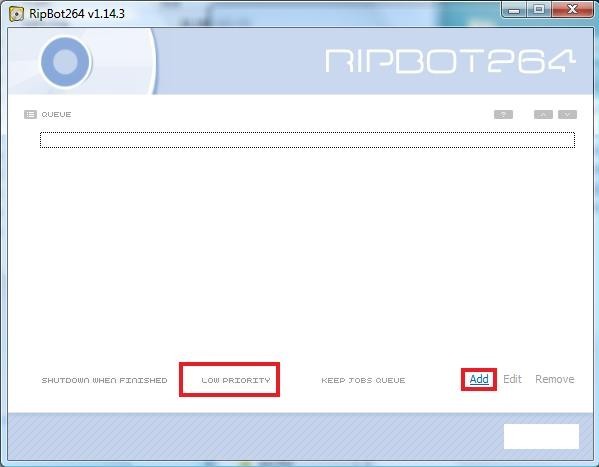599x467 pixels.
Task: Minimize the RipBot264 window
Action: point(514,10)
